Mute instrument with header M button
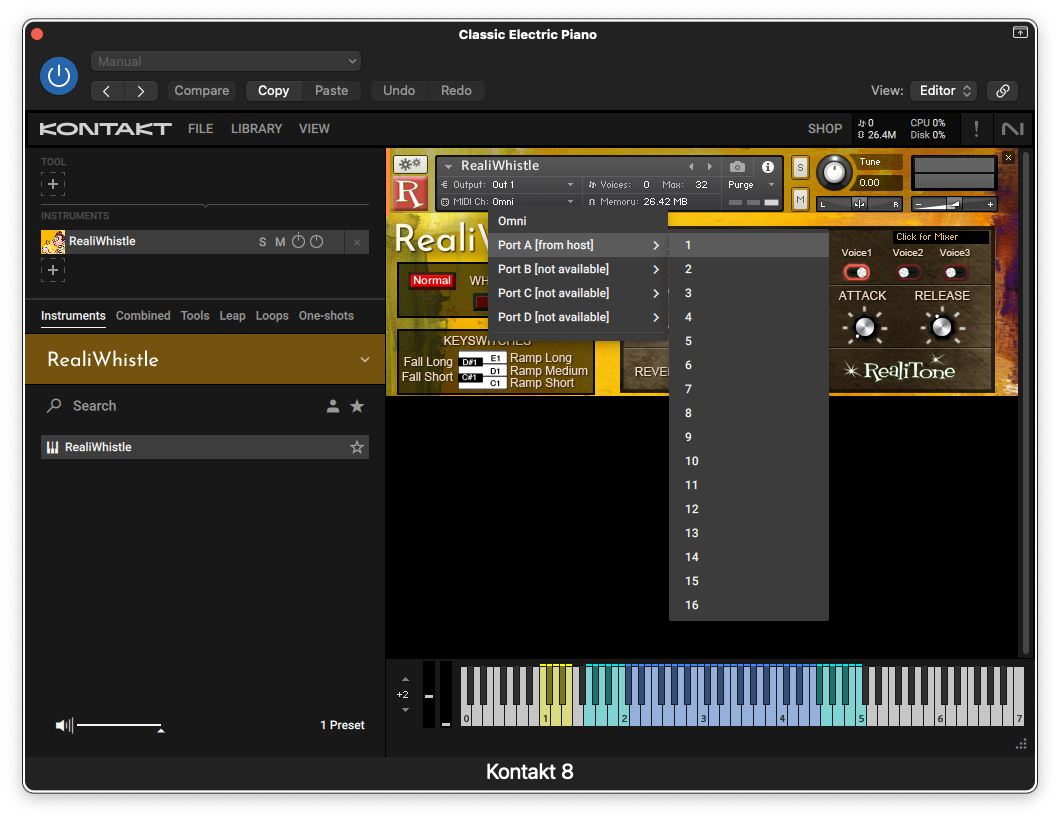Viewport: 1060px width, 820px height. [x=800, y=199]
